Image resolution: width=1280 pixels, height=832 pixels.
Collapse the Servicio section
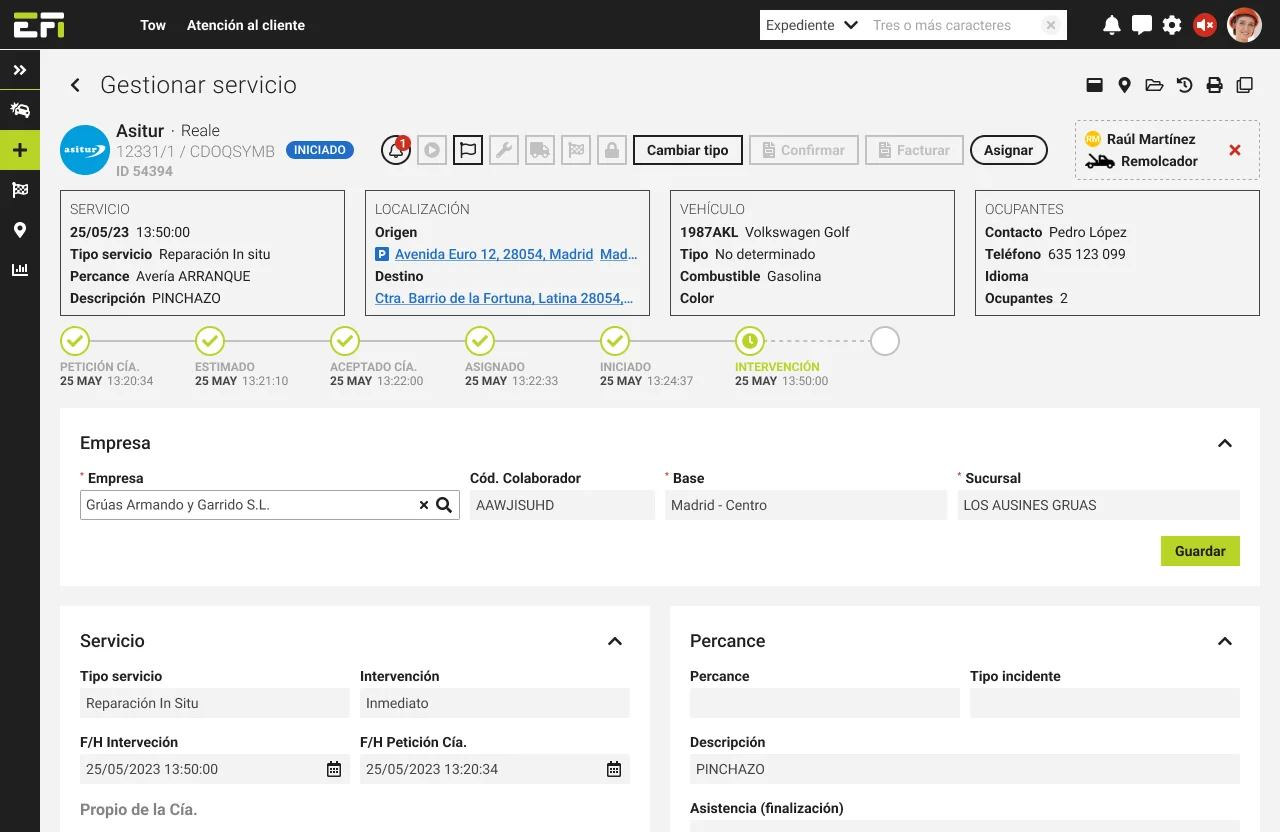[615, 641]
